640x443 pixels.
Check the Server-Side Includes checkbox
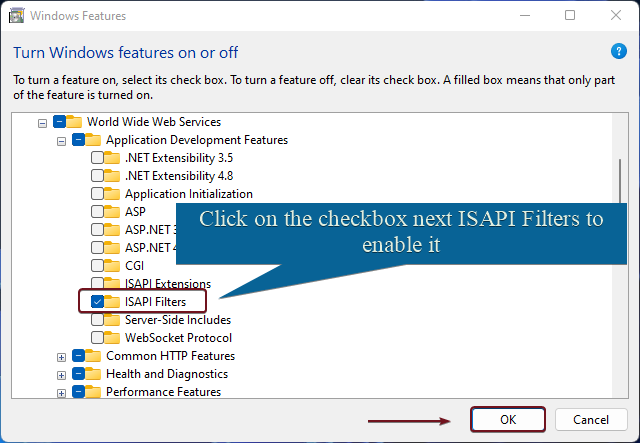[97, 319]
